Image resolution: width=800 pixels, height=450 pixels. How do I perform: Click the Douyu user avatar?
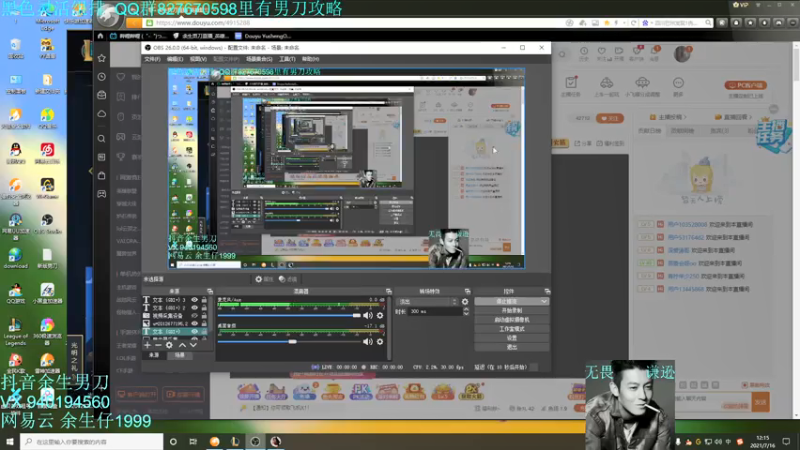pos(682,54)
